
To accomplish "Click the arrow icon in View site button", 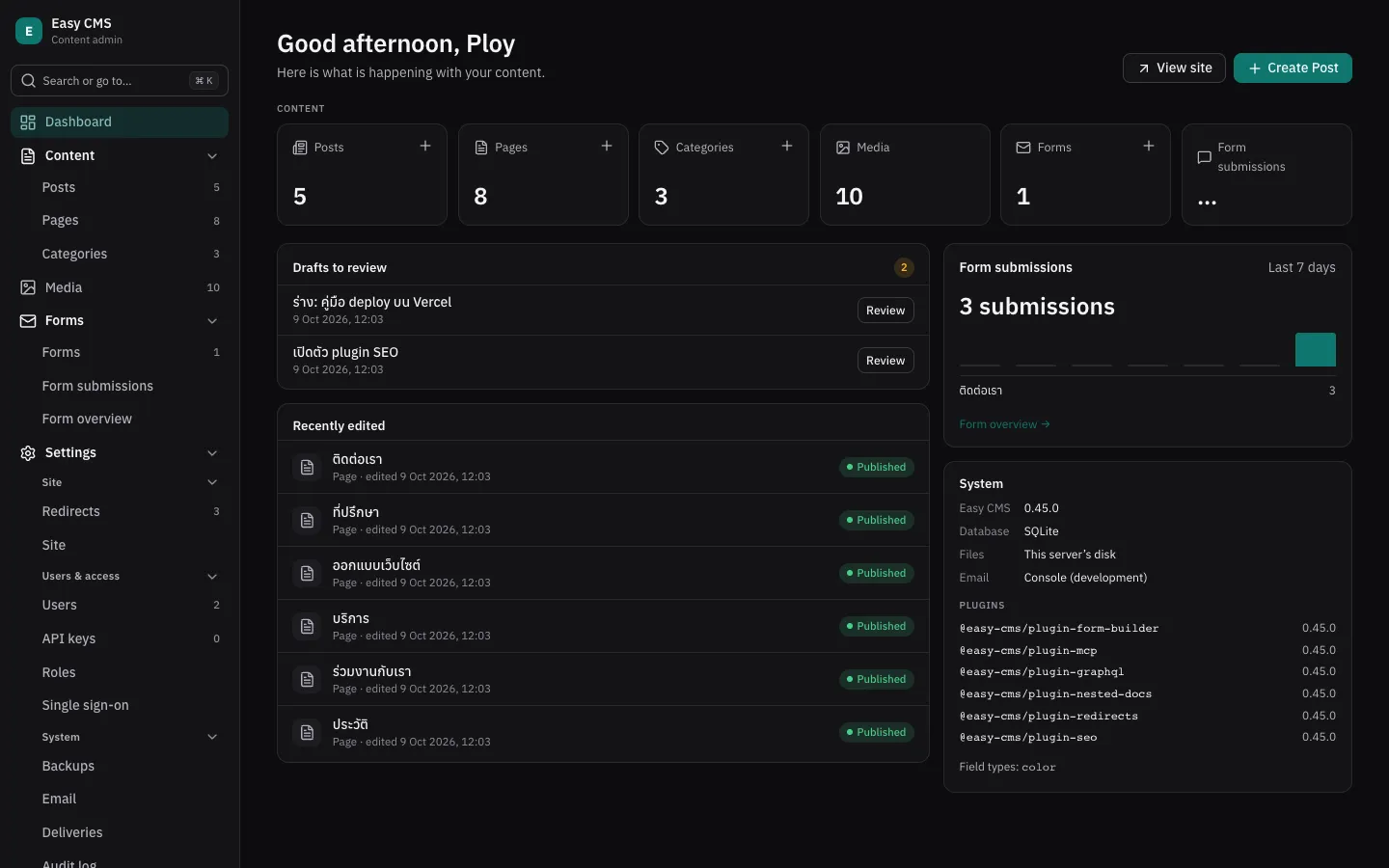I will tap(1144, 68).
